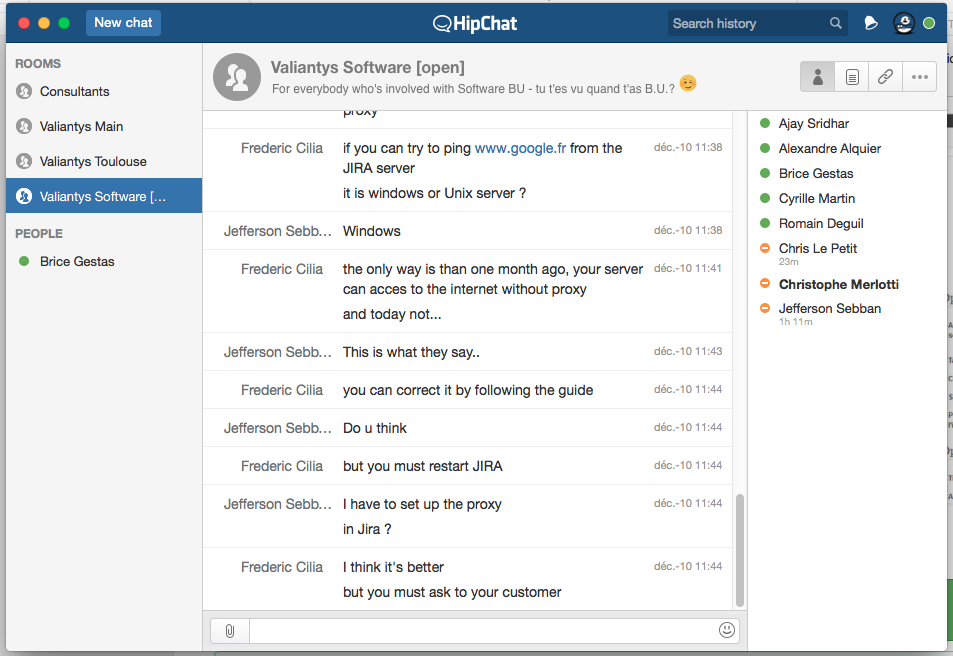Click Ajay Sridhar's green status dot

coord(765,123)
